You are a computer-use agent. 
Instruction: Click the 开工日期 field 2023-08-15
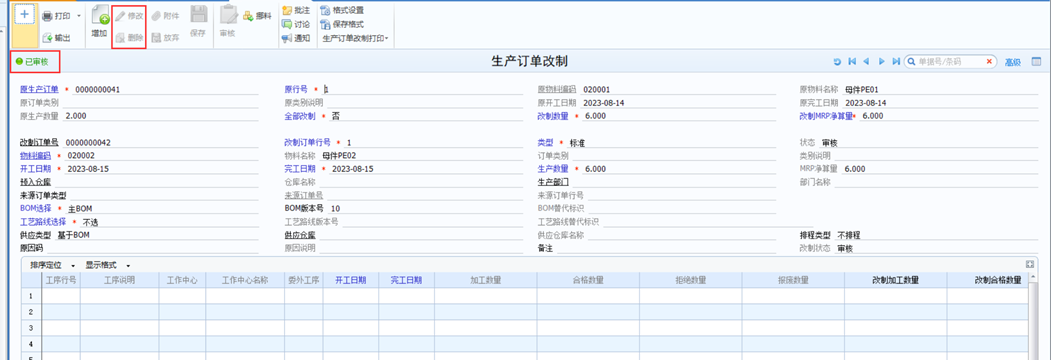click(x=161, y=169)
